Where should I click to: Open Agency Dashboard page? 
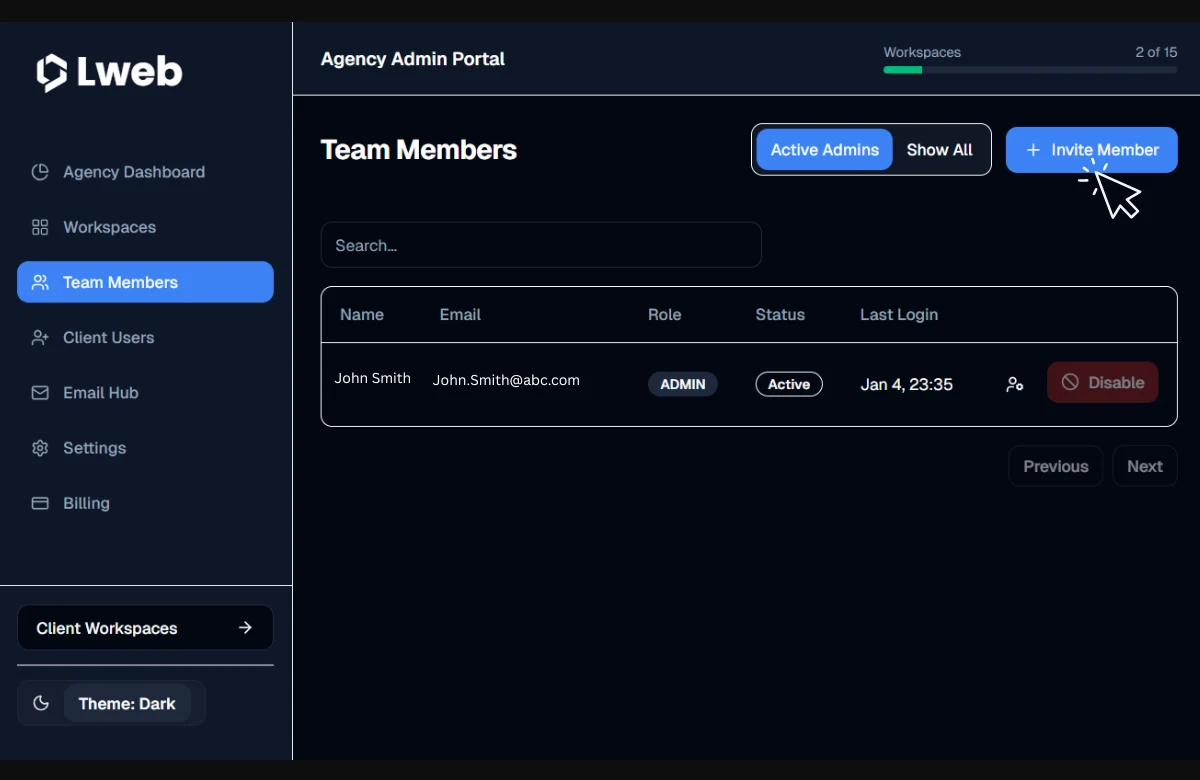(x=145, y=172)
